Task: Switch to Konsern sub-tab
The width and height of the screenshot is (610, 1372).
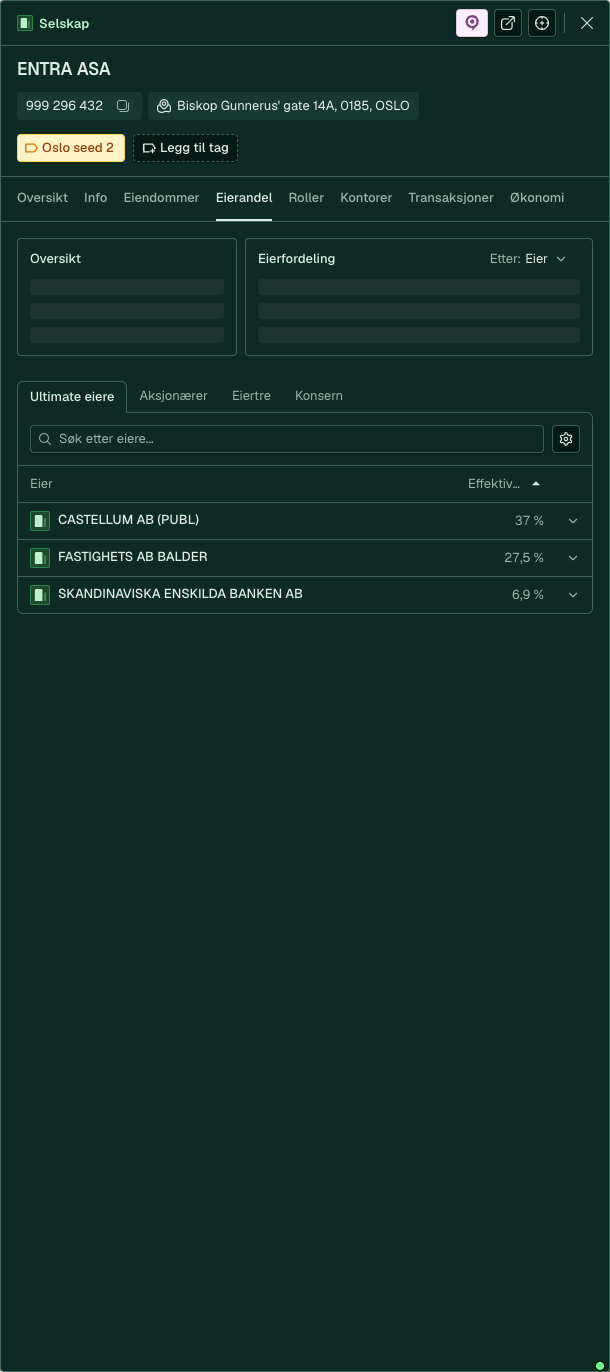Action: tap(319, 396)
